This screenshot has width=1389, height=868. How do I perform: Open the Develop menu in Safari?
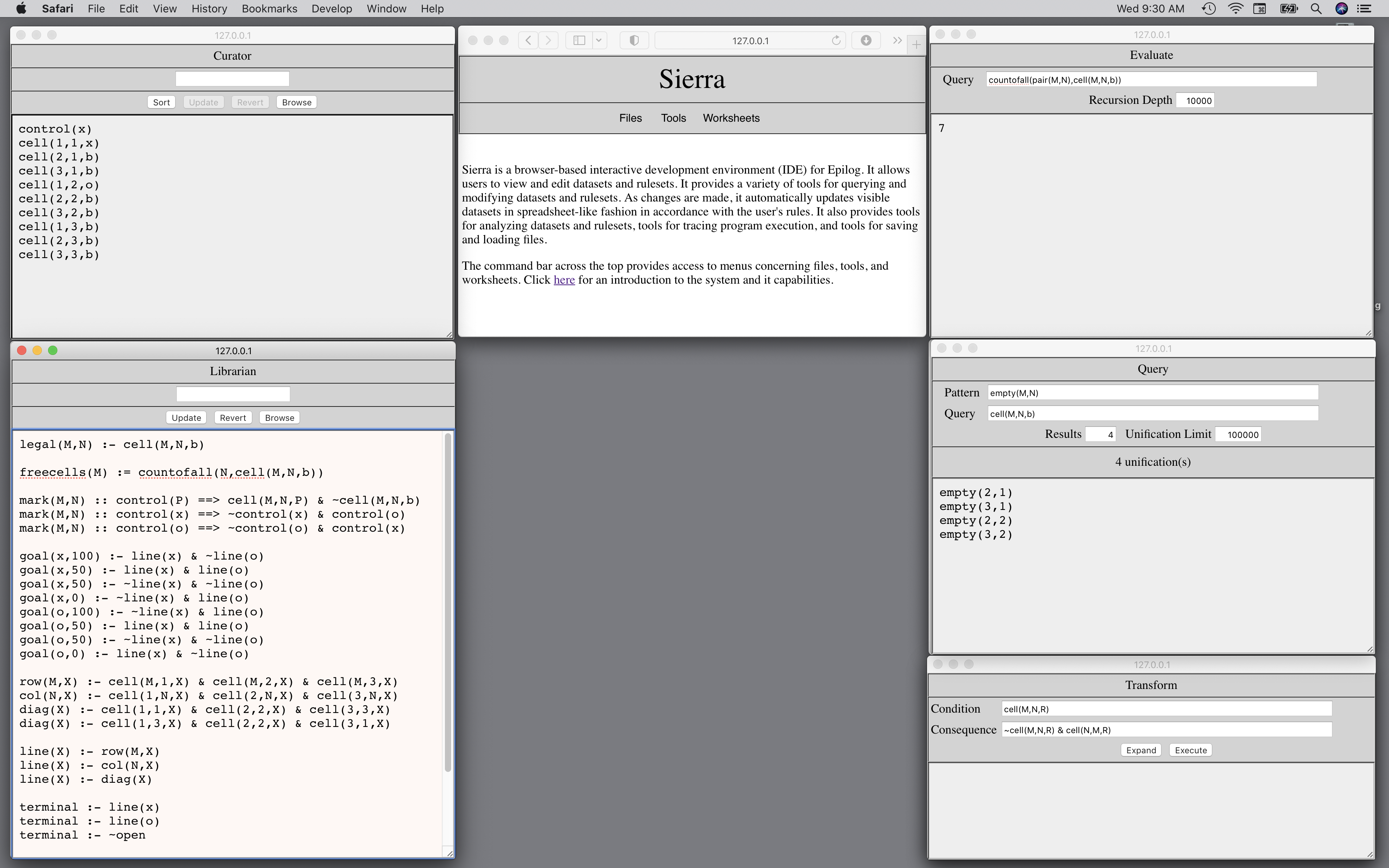coord(331,9)
